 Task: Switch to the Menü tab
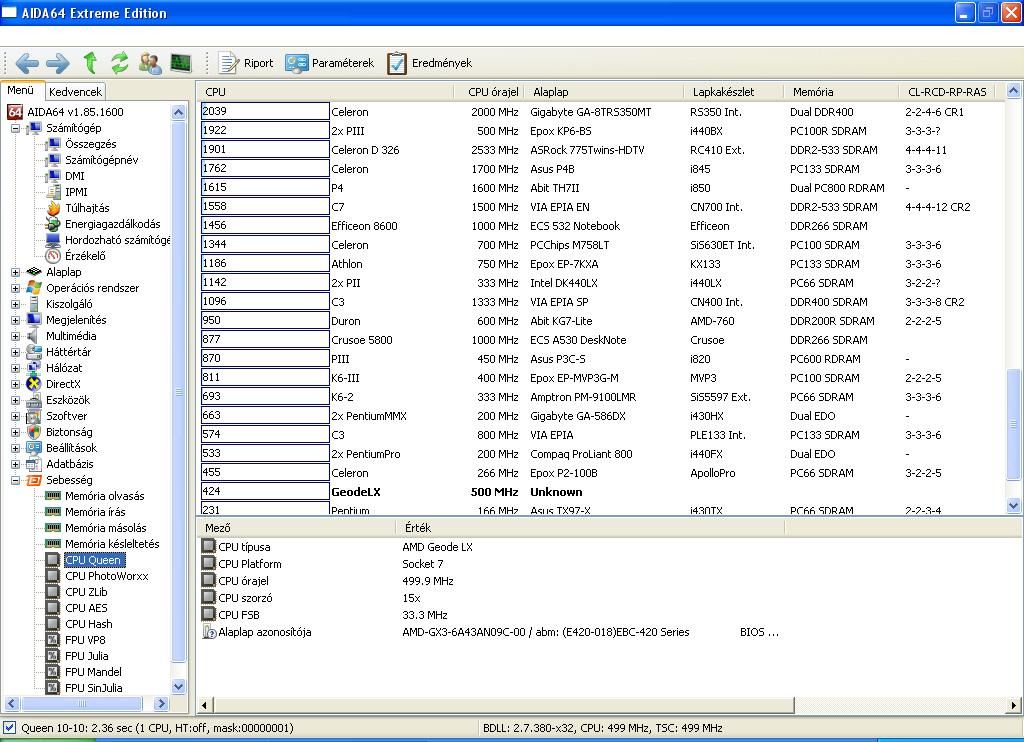(21, 90)
